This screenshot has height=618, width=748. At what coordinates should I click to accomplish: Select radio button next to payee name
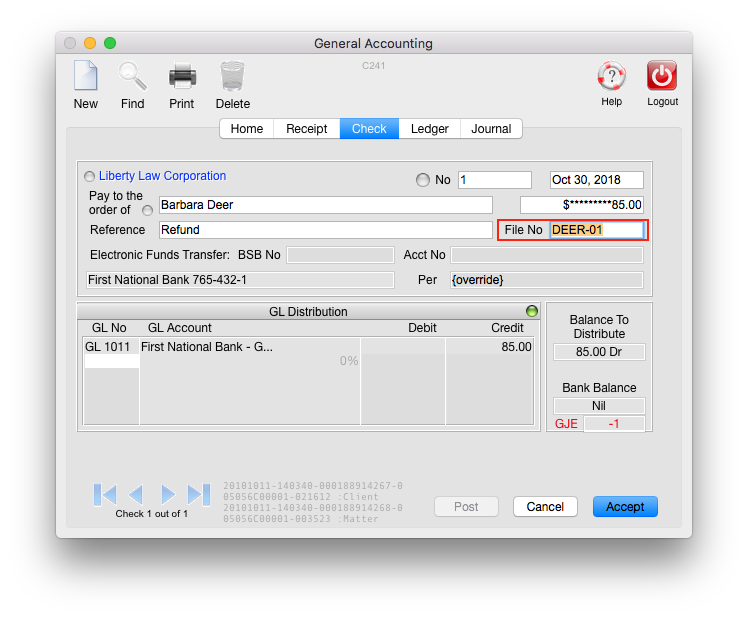(x=148, y=210)
